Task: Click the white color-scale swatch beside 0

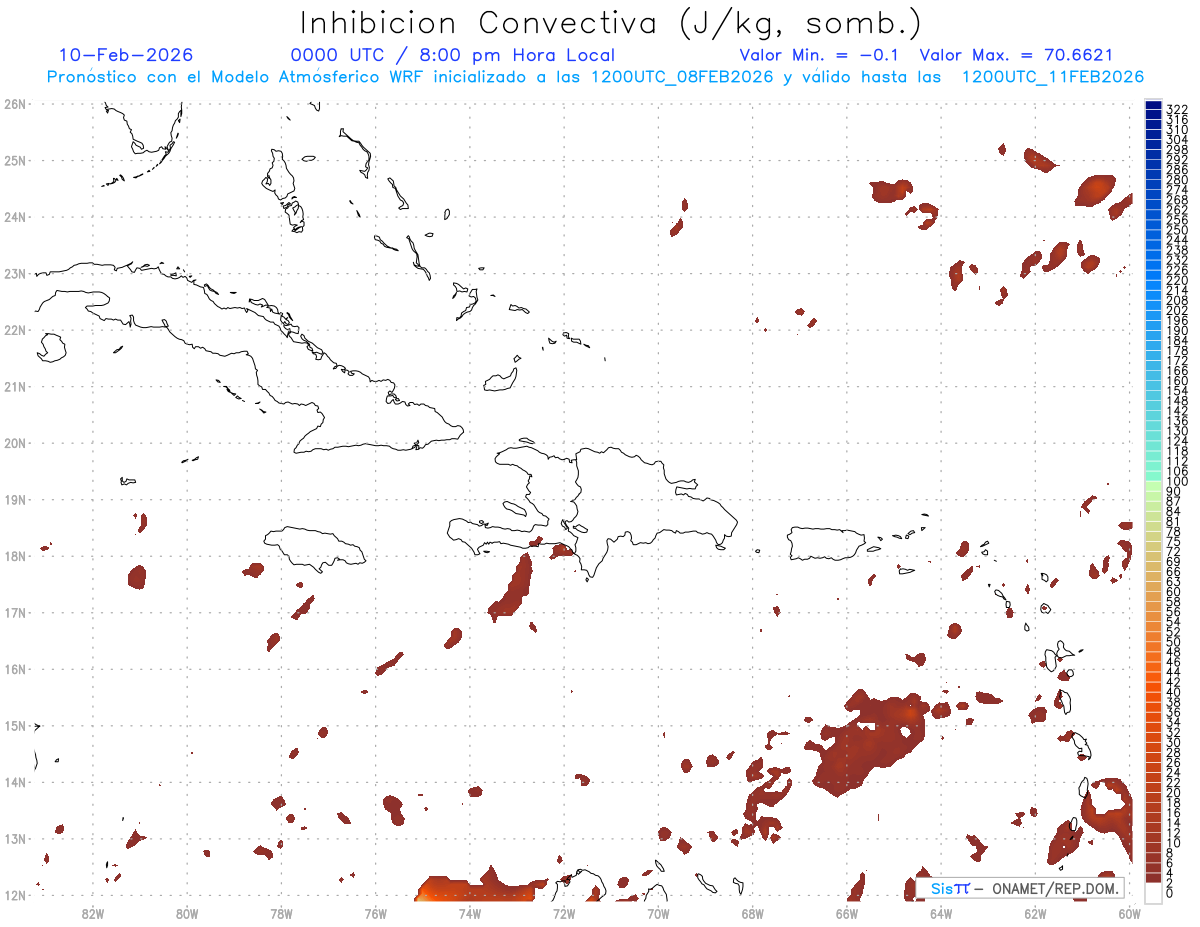Action: point(1153,893)
